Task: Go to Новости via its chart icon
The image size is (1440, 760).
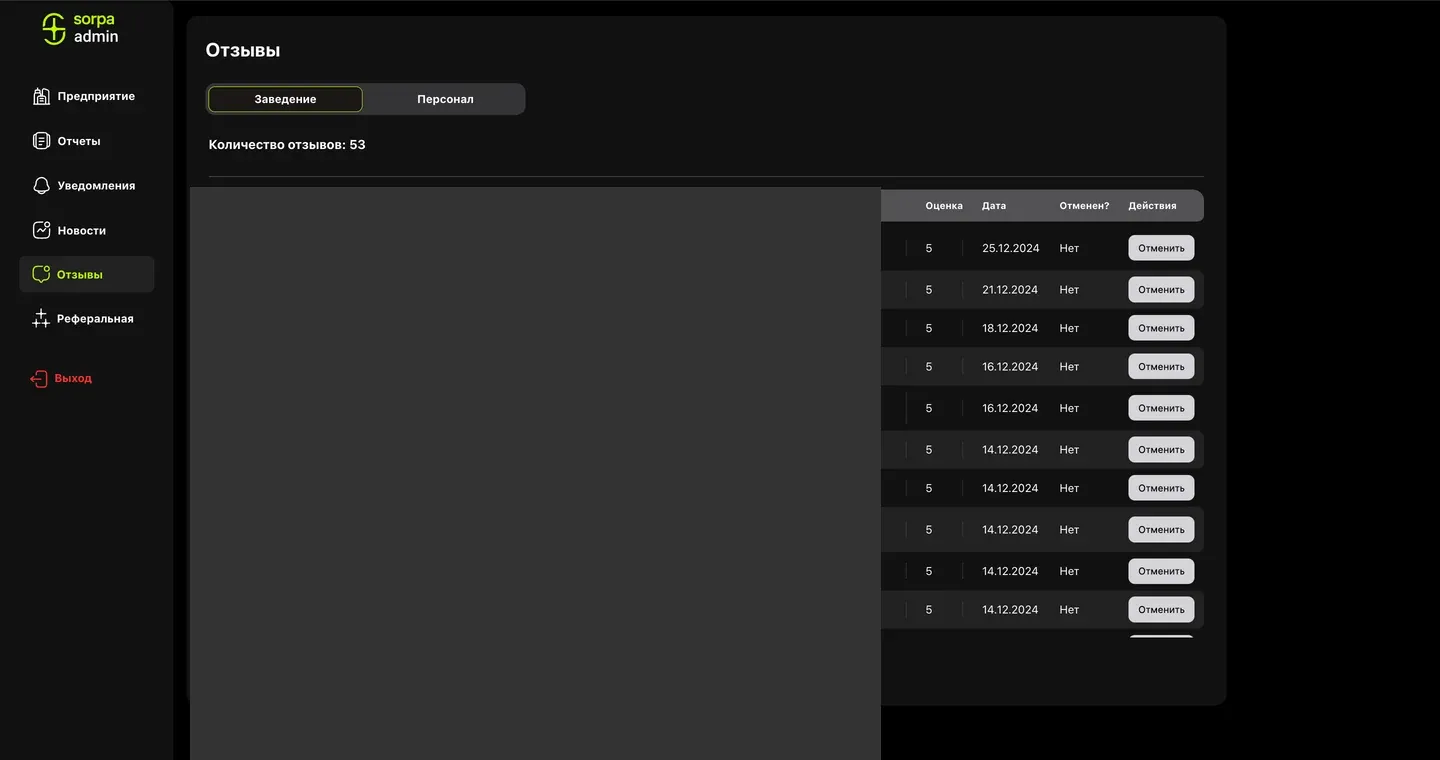Action: [x=41, y=230]
